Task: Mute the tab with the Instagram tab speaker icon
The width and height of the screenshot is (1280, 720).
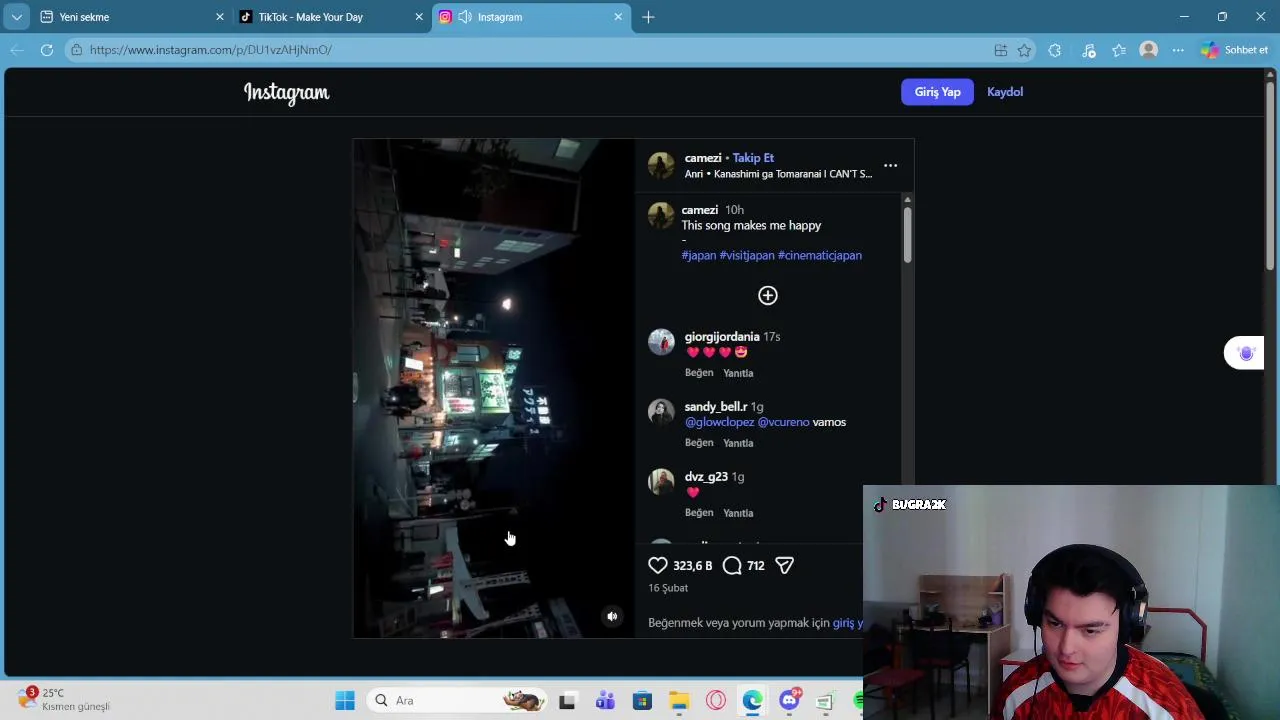Action: (465, 17)
